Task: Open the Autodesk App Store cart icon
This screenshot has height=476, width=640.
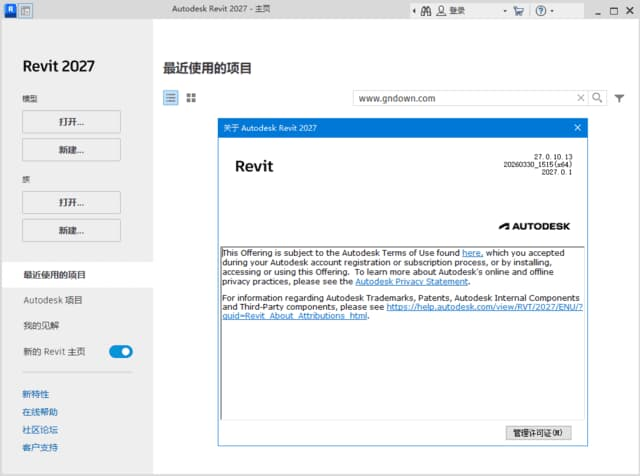Action: 518,11
